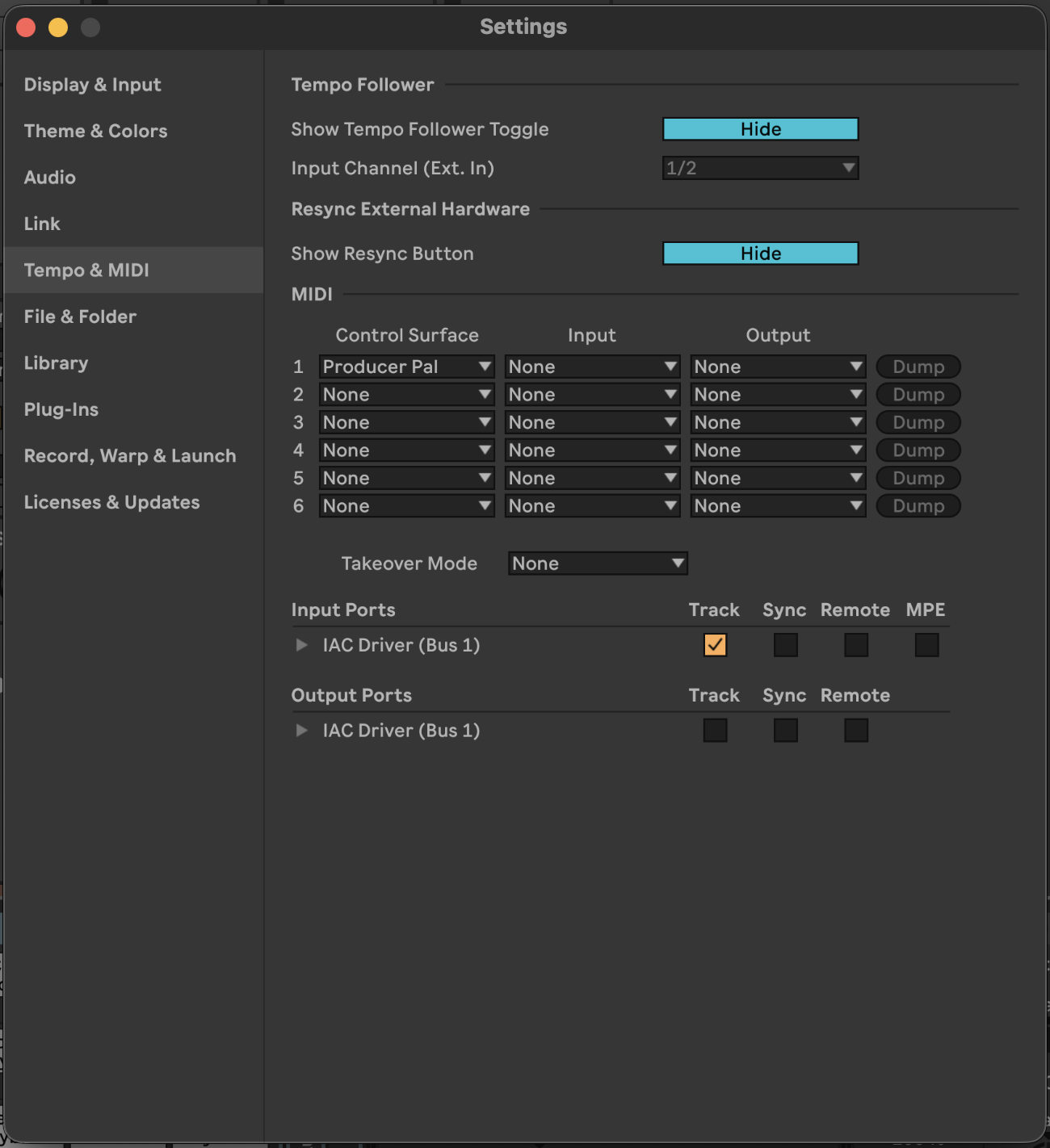Toggle the Show Tempo Follower Toggle button
This screenshot has width=1050, height=1148.
tap(760, 129)
